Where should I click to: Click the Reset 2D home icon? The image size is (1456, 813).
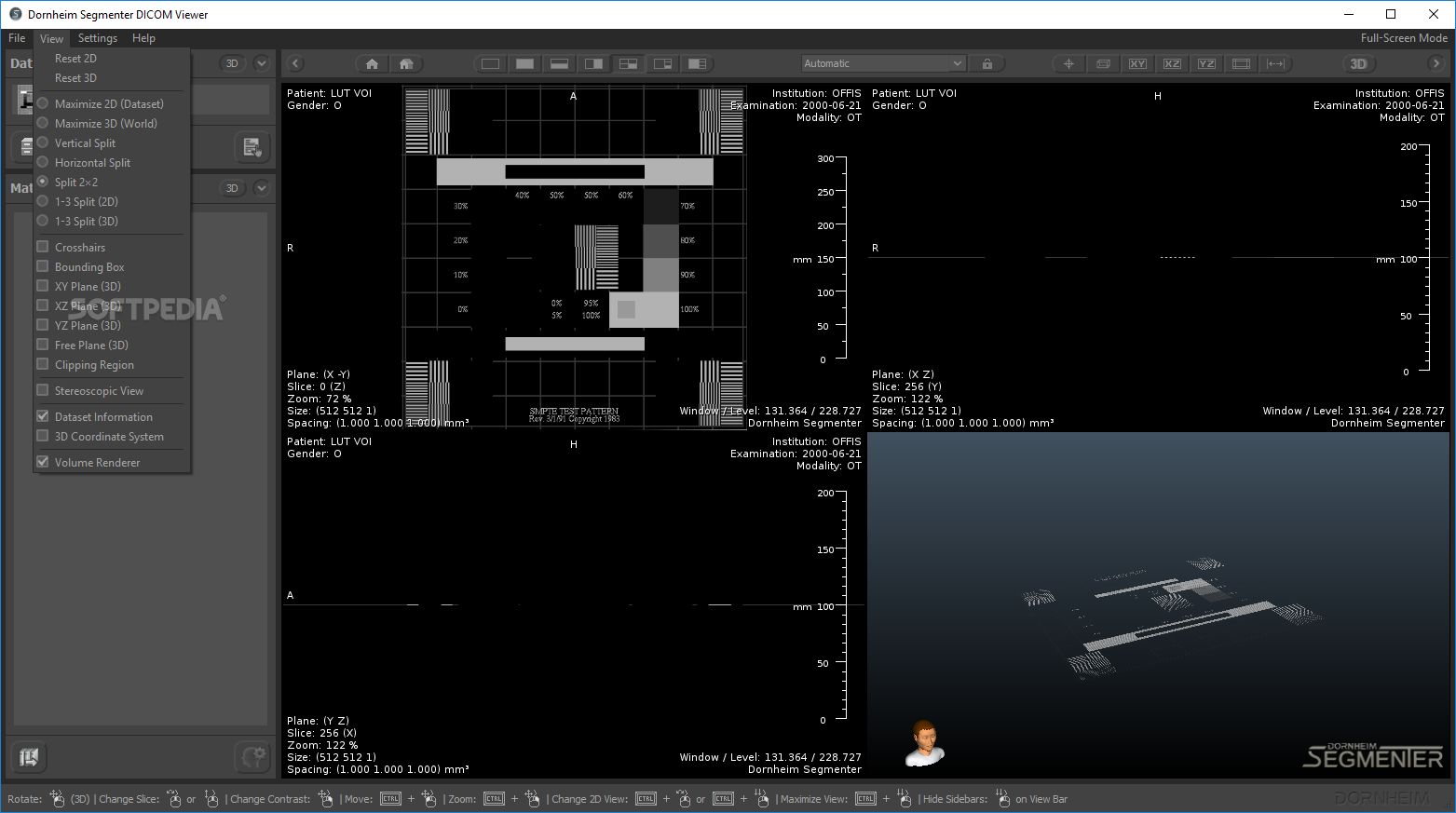tap(372, 63)
